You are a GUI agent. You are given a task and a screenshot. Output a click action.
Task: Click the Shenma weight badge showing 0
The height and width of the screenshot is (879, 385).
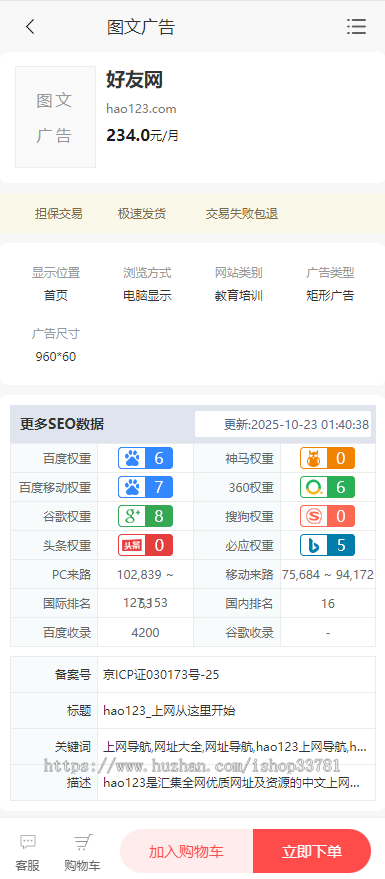(x=327, y=458)
